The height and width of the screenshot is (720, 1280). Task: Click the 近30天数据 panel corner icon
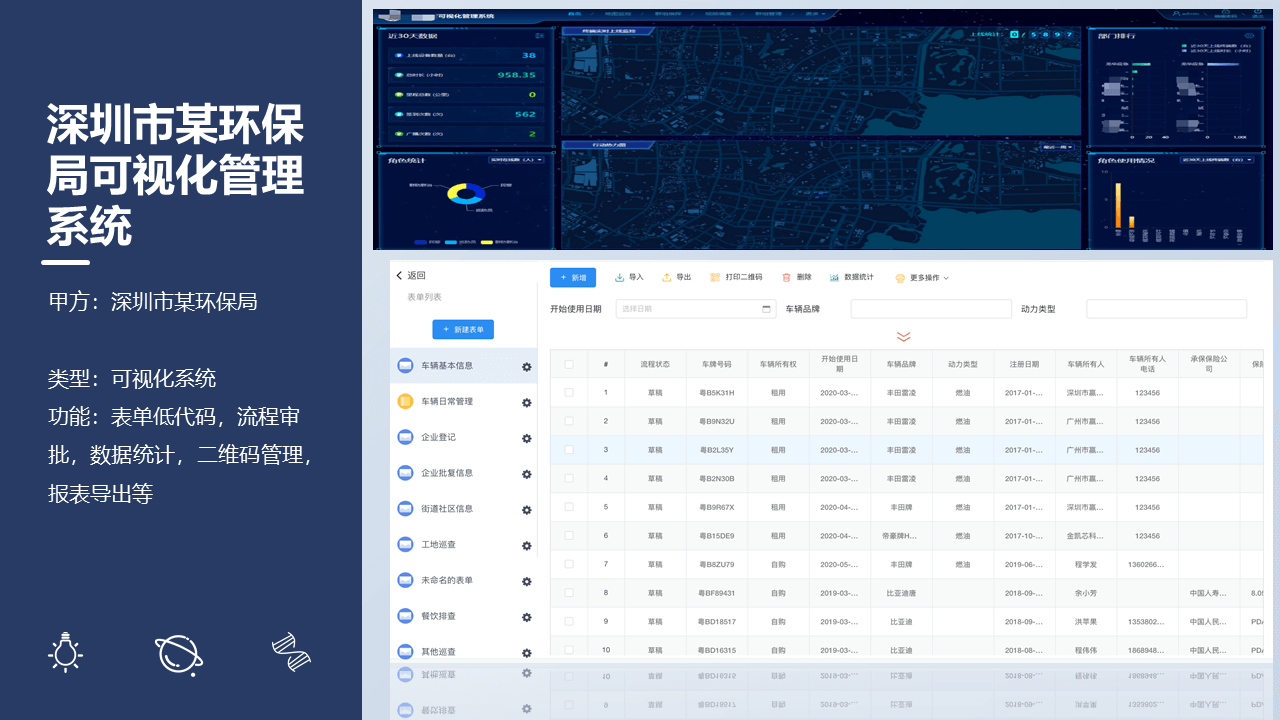(540, 35)
